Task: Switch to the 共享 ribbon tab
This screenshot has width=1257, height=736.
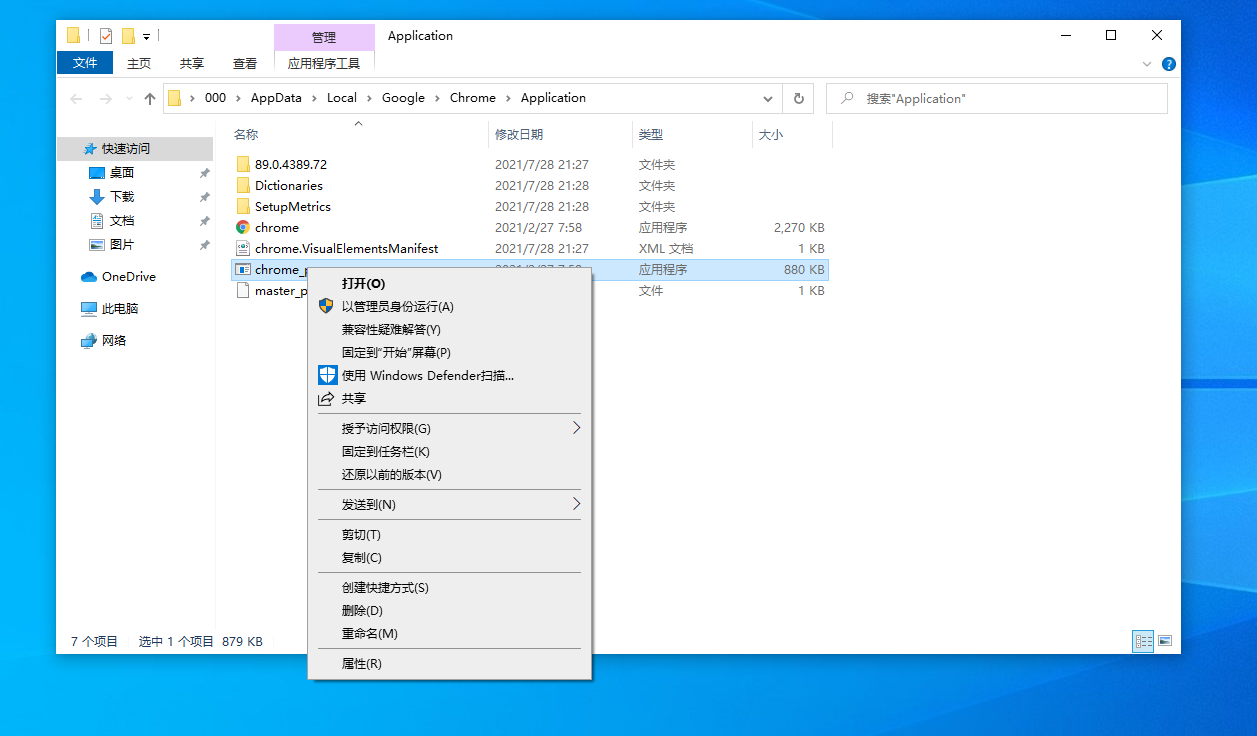Action: (192, 63)
